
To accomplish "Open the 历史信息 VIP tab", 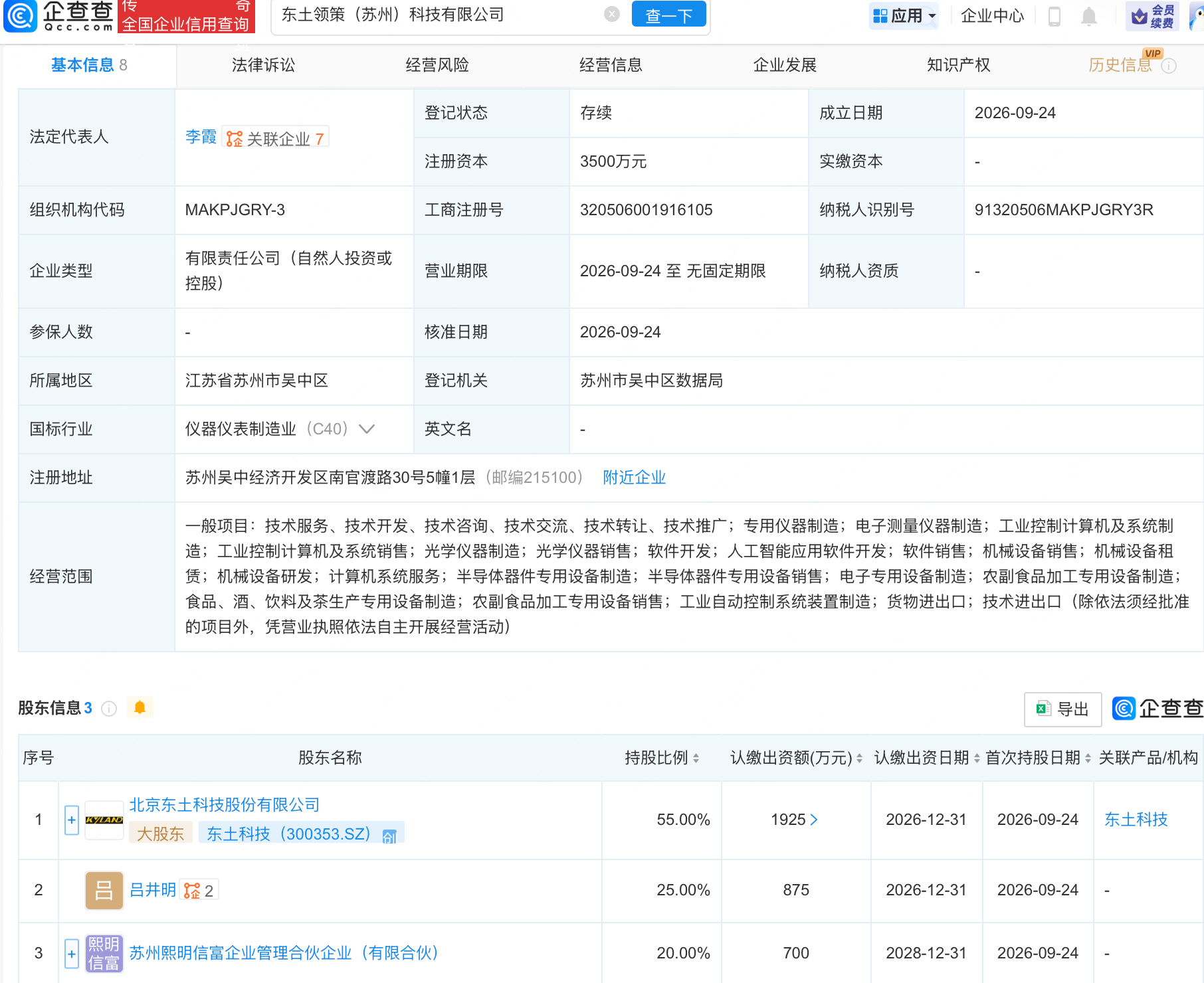I will coord(1120,64).
